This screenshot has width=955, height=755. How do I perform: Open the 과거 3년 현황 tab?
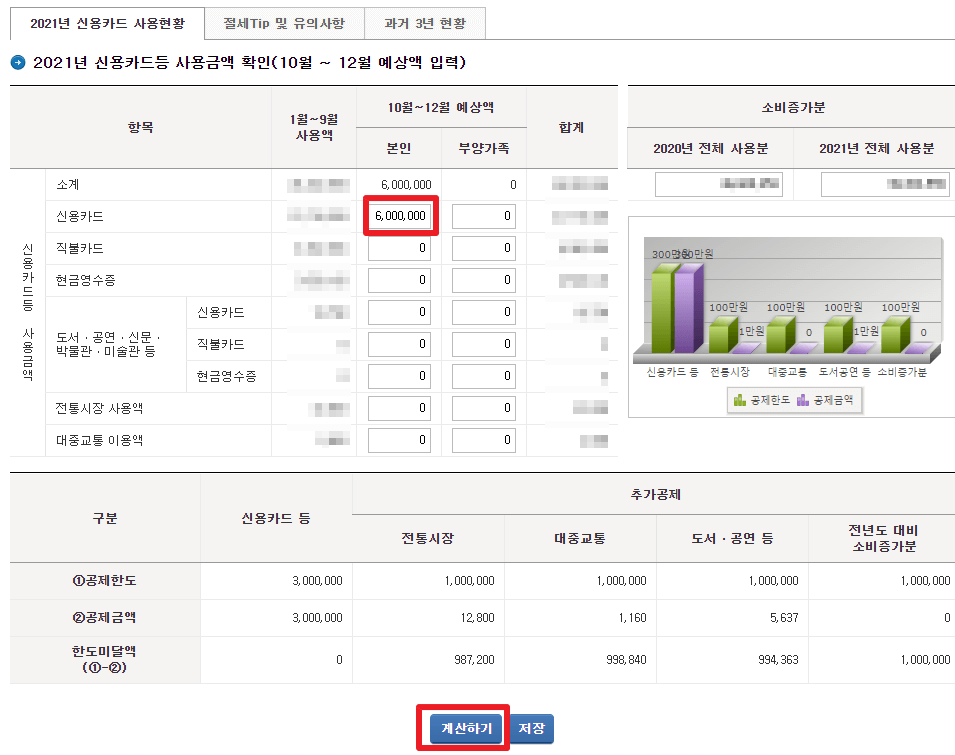click(x=425, y=22)
